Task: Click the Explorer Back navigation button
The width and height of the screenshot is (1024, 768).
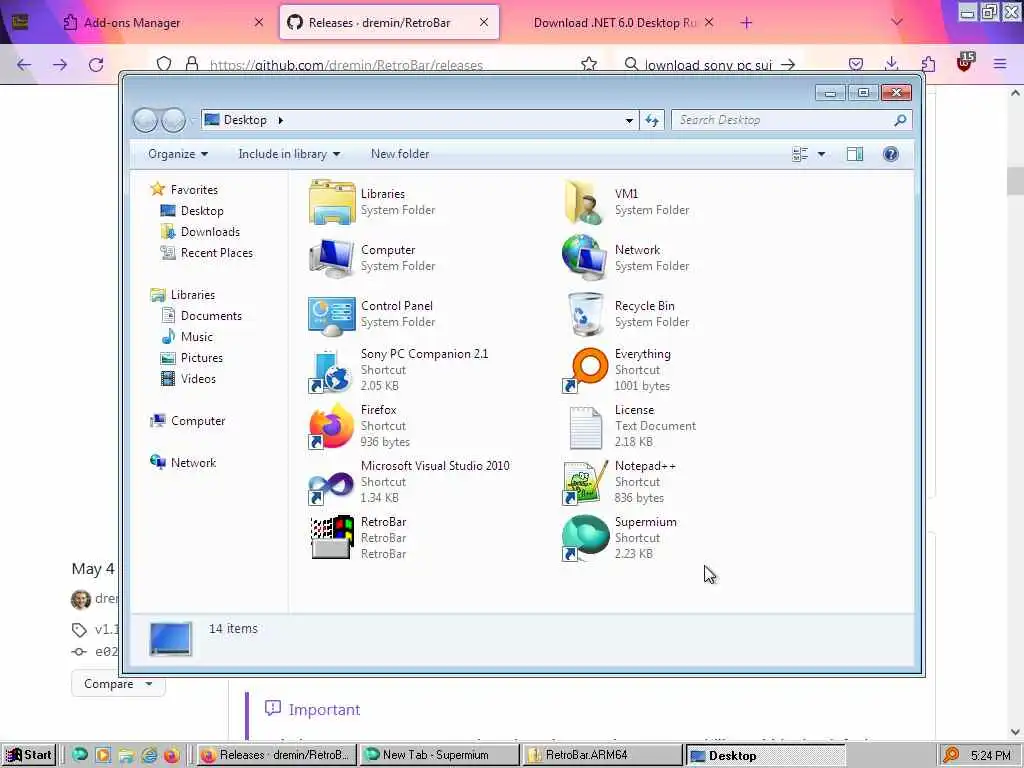Action: 145,120
